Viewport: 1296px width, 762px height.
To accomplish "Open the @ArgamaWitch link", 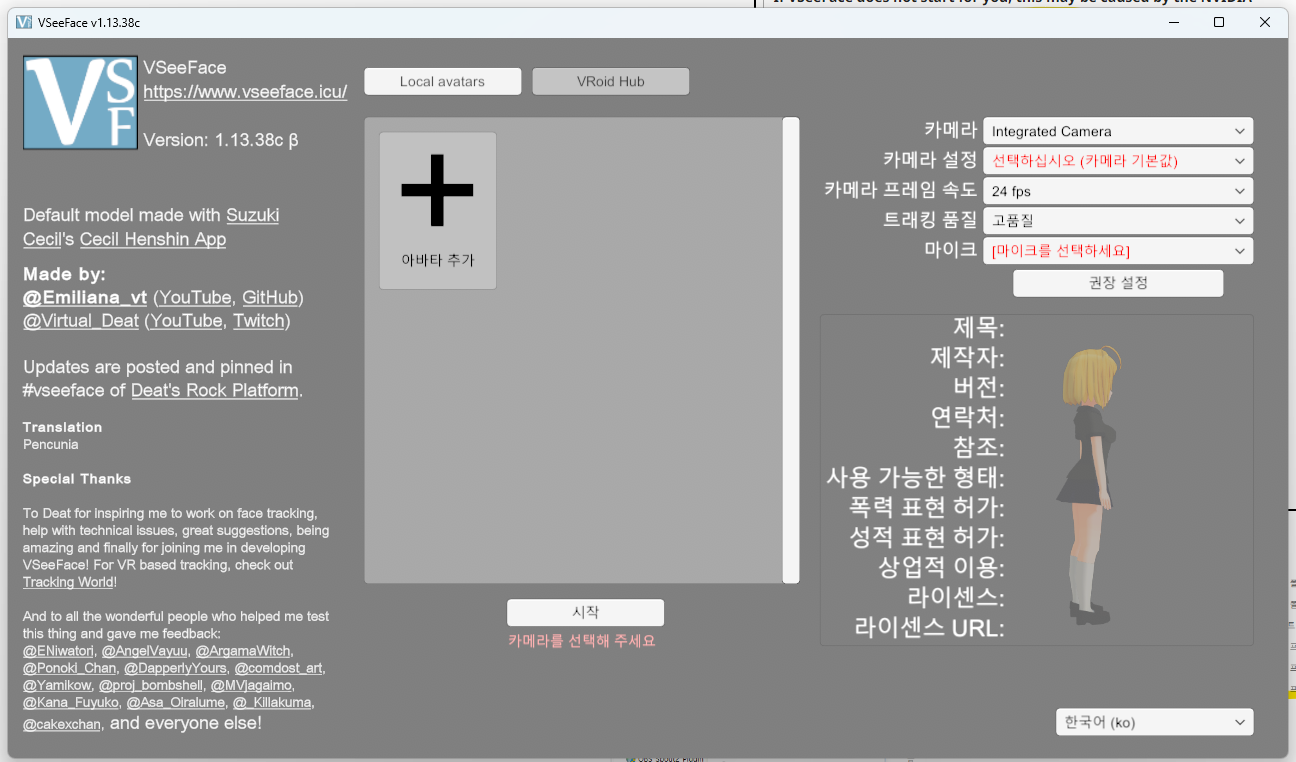I will (x=242, y=651).
